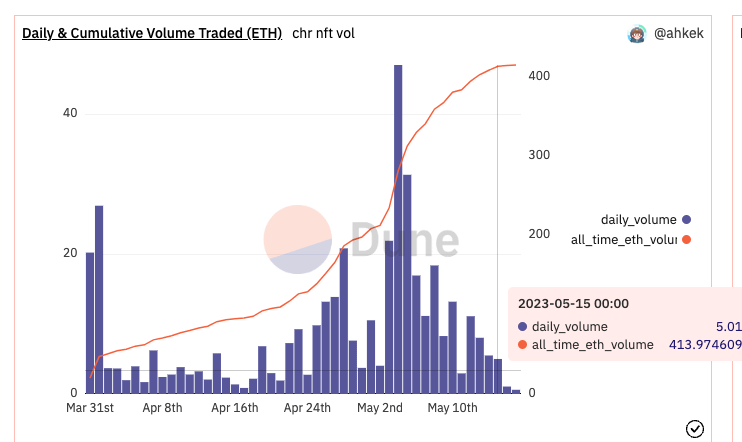Select the tall bar right after Mar 31st

pos(99,298)
